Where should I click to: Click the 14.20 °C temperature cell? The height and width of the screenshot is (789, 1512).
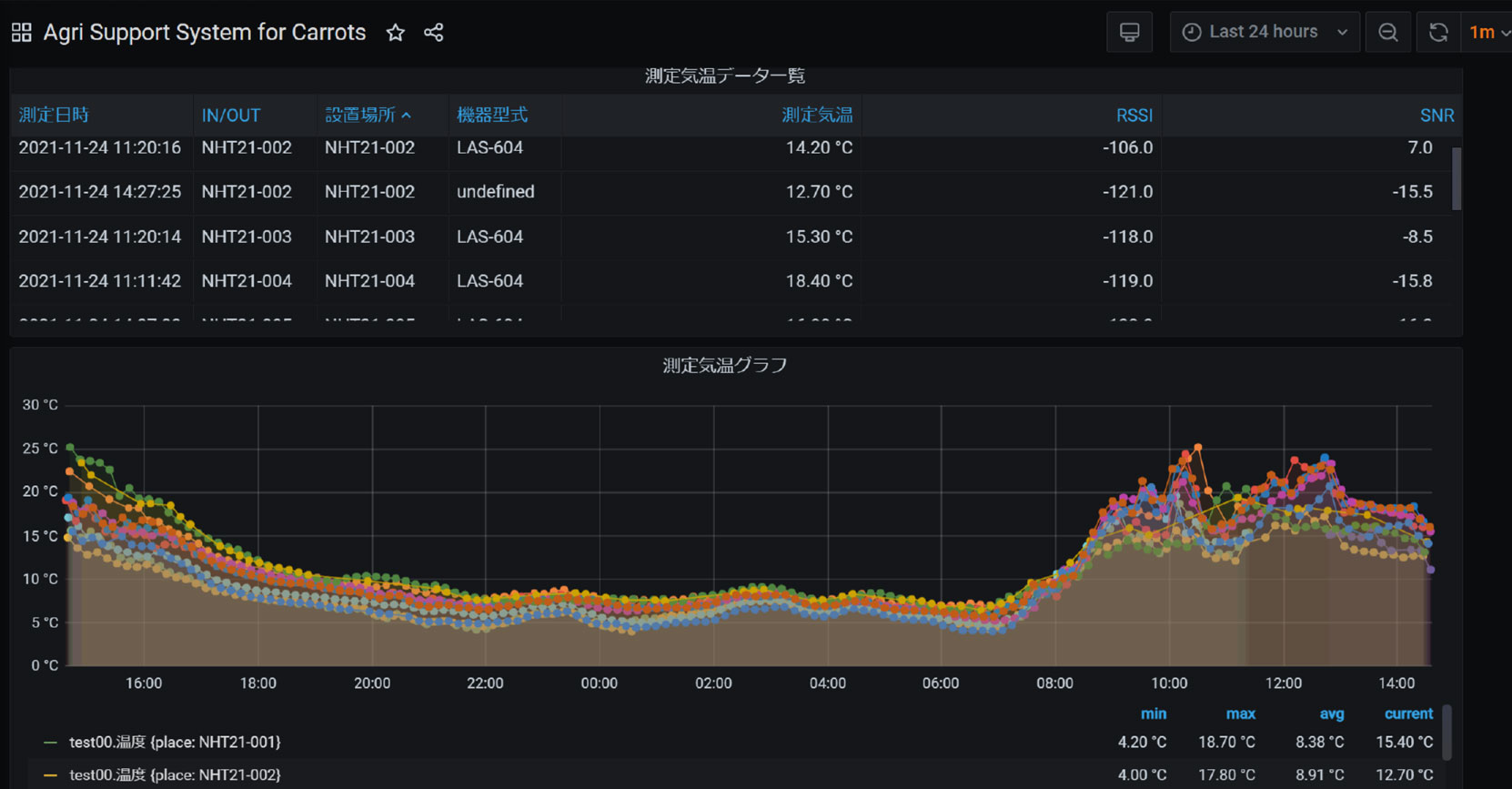[819, 147]
